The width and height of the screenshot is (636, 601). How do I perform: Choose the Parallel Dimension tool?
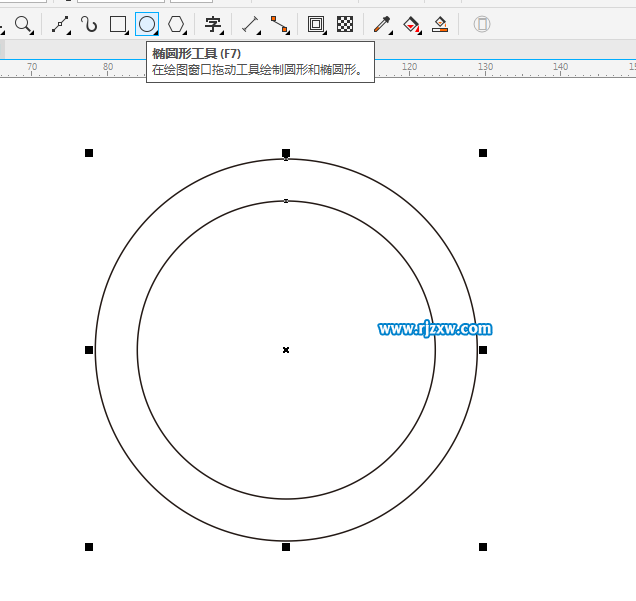pos(250,24)
